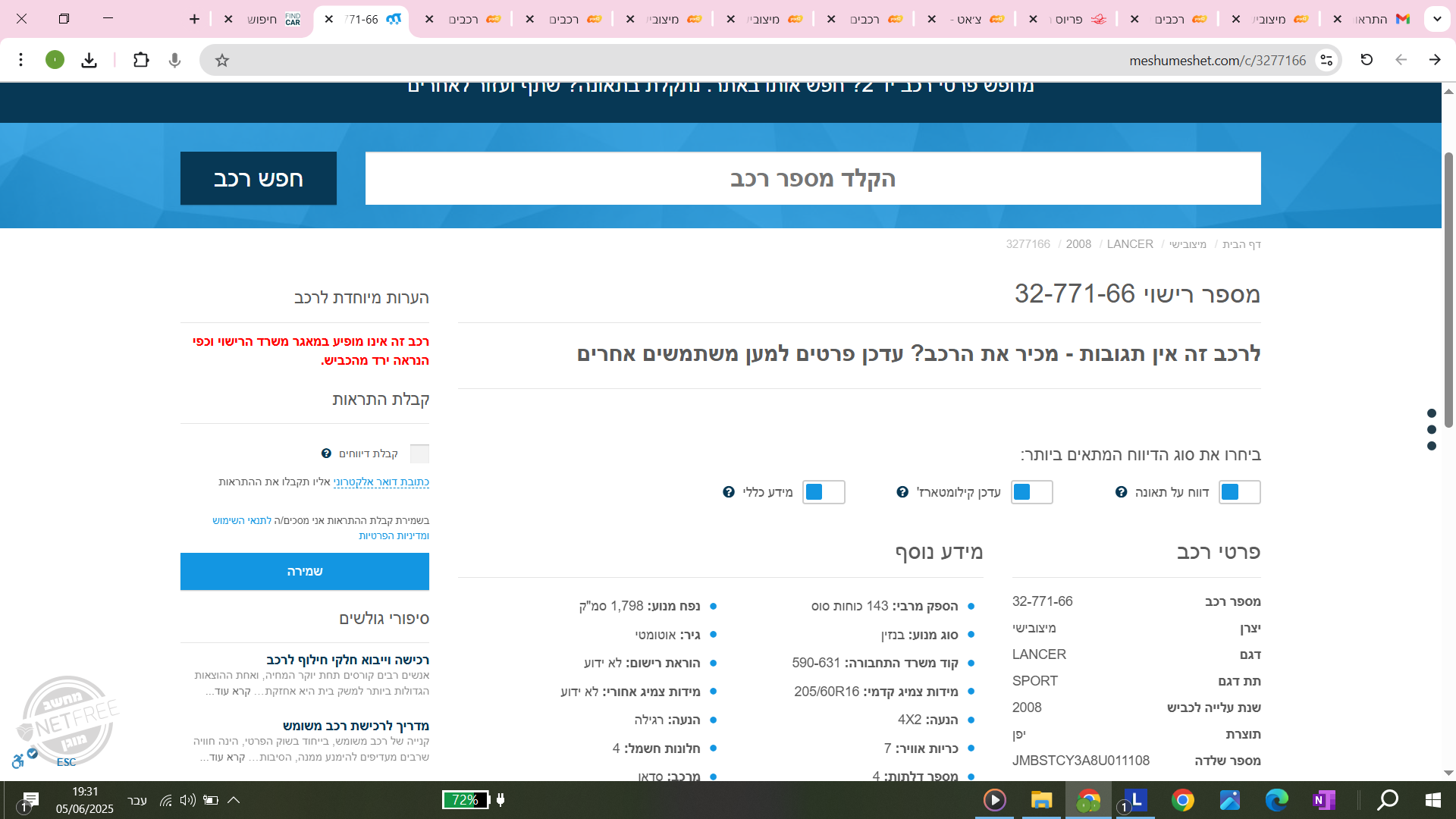The image size is (1456, 819).
Task: Open the מיצובישי breadcrumb link
Action: pyautogui.click(x=1188, y=244)
